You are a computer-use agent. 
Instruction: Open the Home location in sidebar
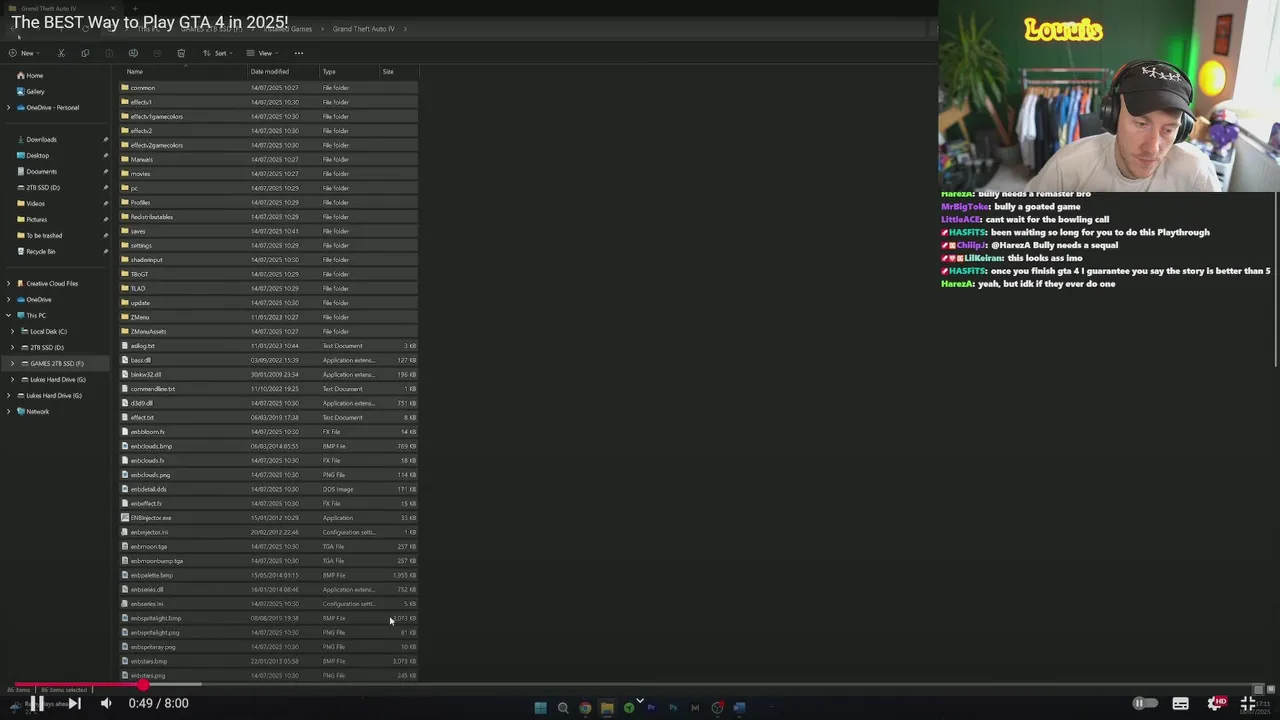click(30, 75)
